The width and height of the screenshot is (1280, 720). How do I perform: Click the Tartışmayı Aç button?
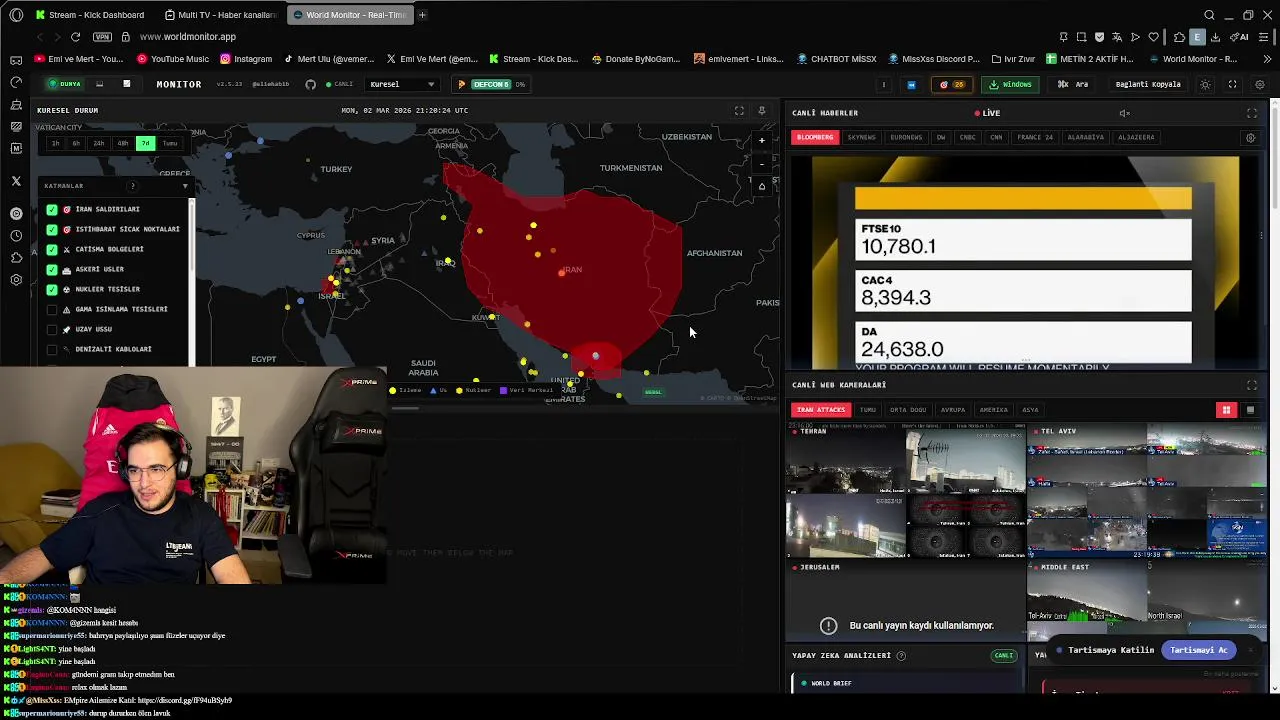coord(1198,650)
